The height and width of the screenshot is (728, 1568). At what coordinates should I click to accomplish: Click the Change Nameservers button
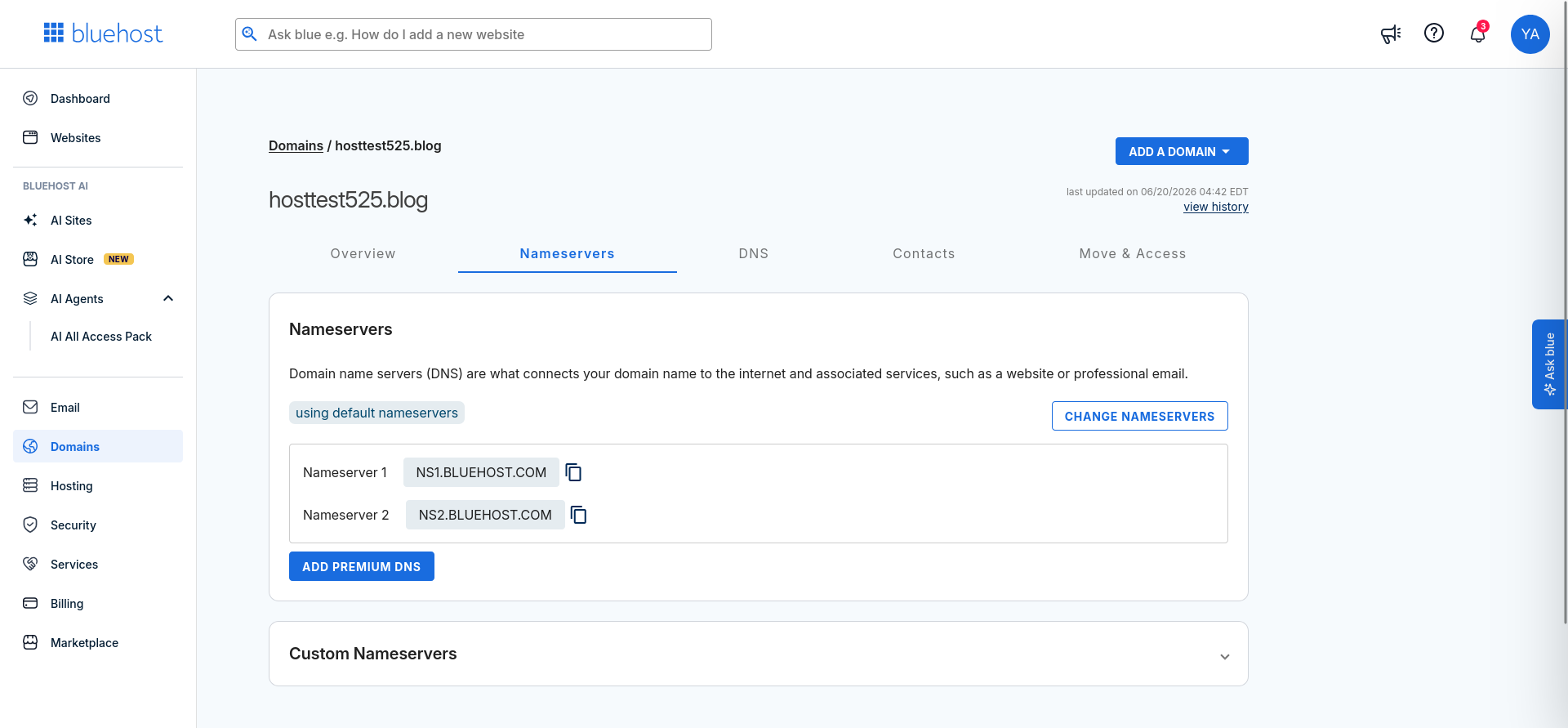(1139, 416)
